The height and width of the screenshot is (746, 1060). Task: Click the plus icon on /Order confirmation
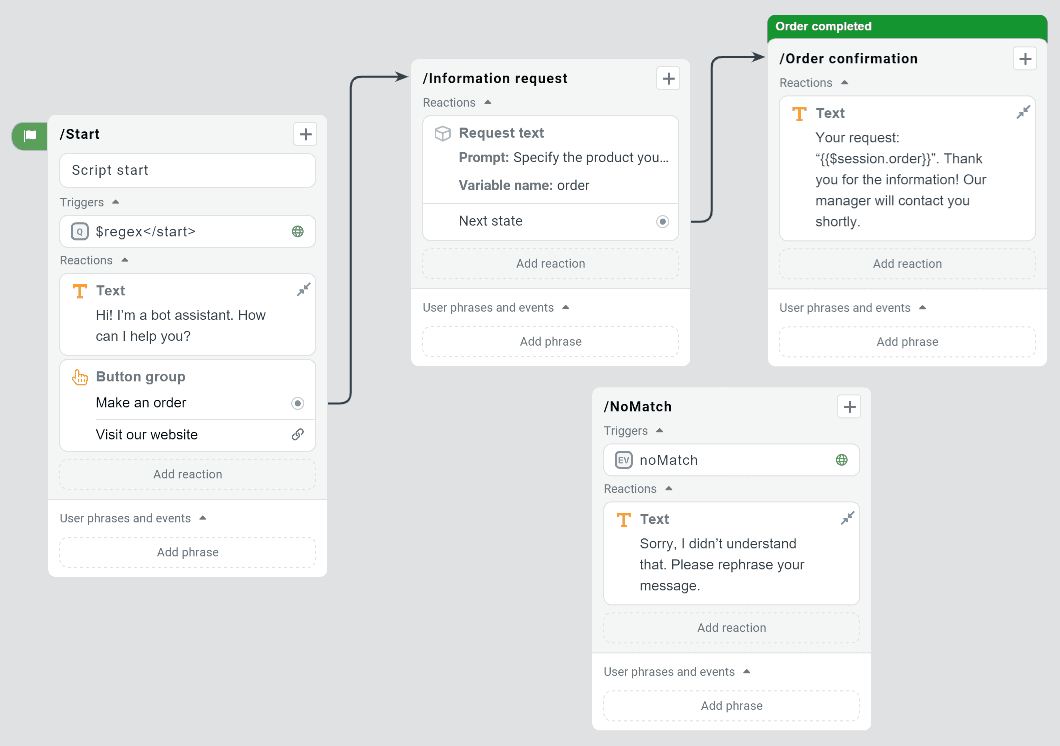click(1024, 58)
